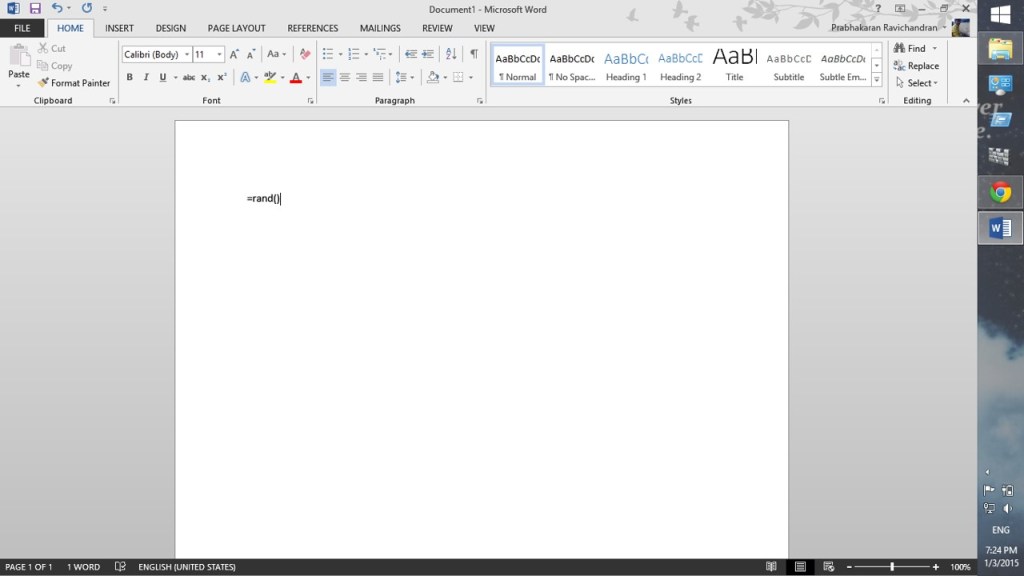Apply bold formatting with the B icon
1024x576 pixels.
129,77
